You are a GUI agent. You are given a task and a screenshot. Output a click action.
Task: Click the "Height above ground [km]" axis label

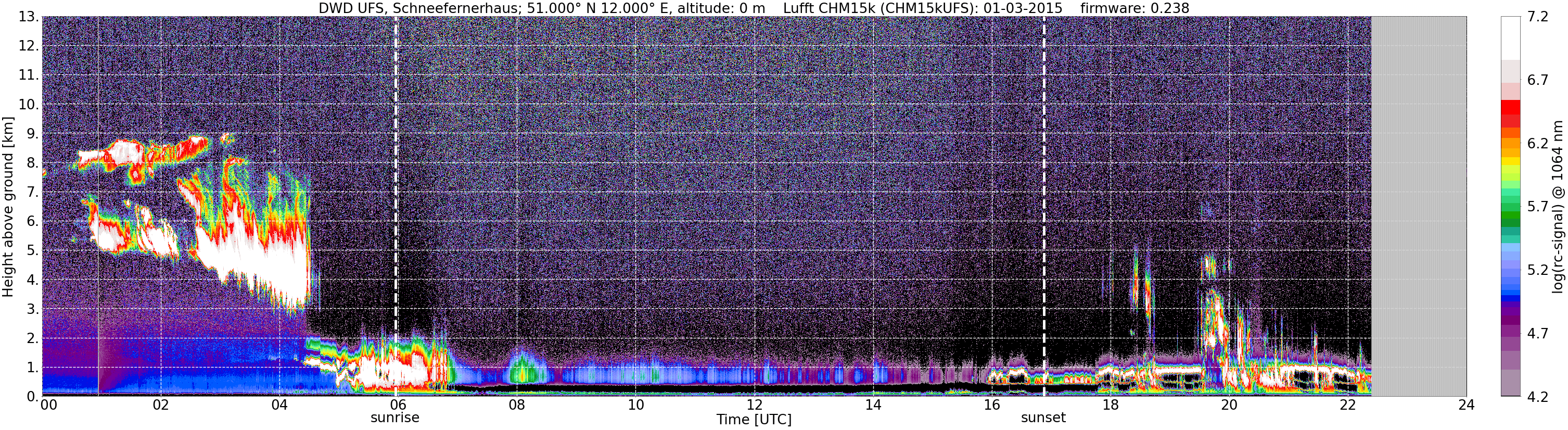8,207
